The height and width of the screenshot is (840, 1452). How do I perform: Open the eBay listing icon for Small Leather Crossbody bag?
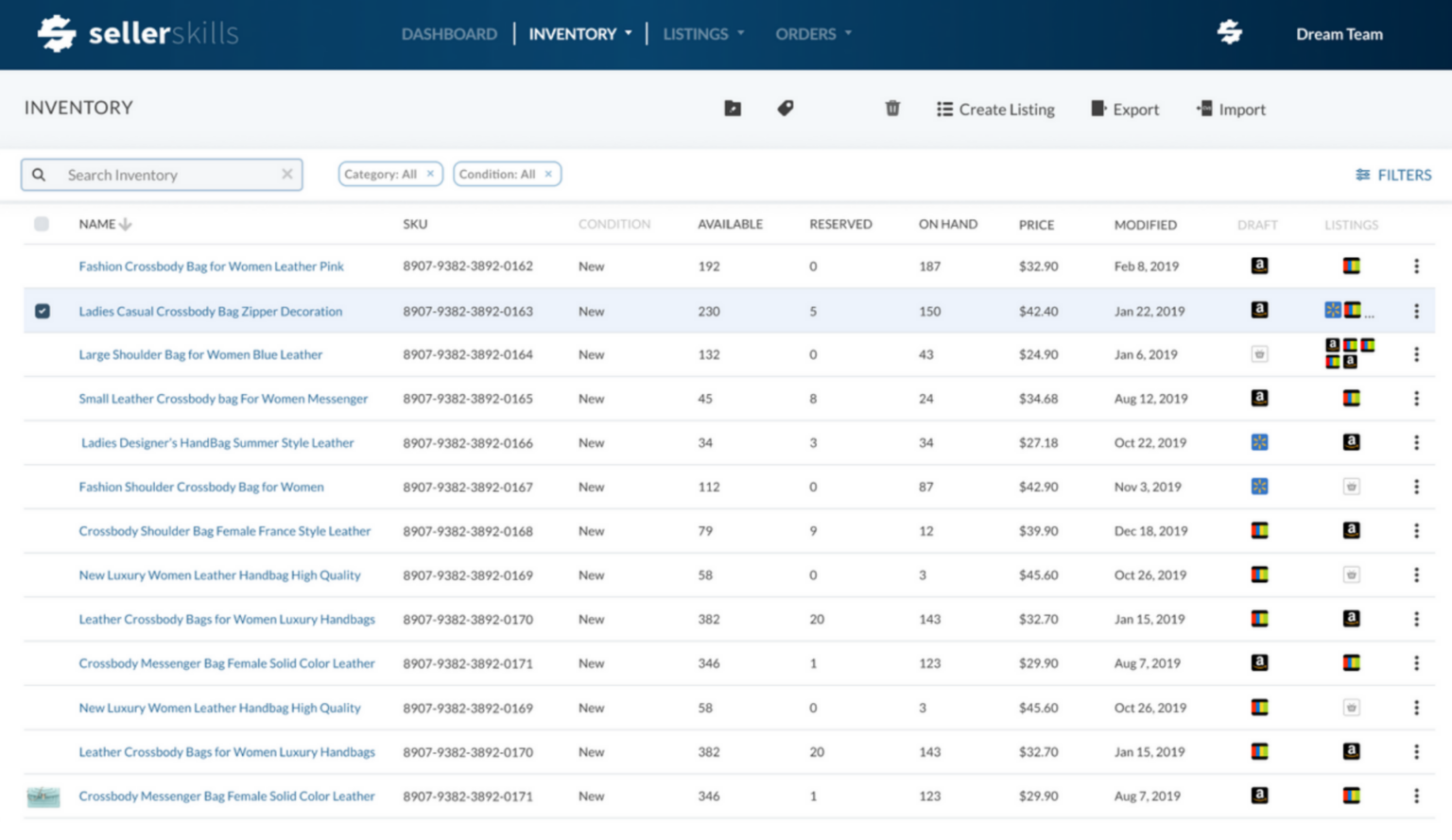click(1351, 398)
